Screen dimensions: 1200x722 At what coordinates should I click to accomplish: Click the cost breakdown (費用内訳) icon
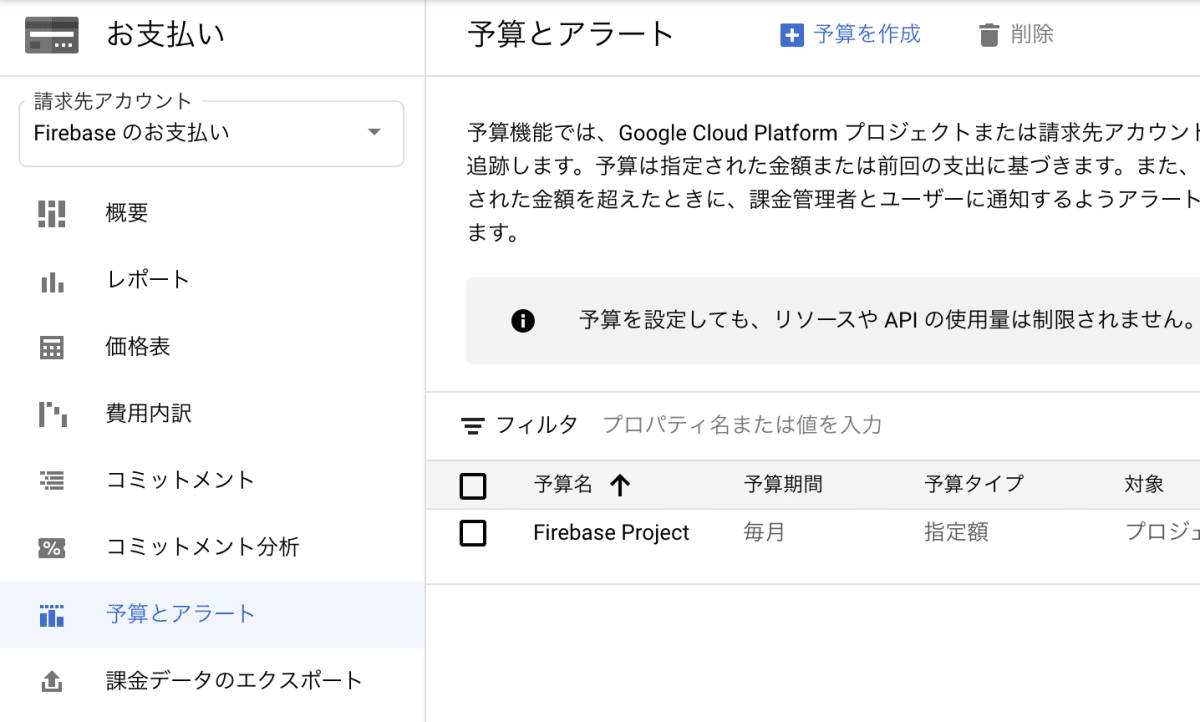tap(52, 414)
